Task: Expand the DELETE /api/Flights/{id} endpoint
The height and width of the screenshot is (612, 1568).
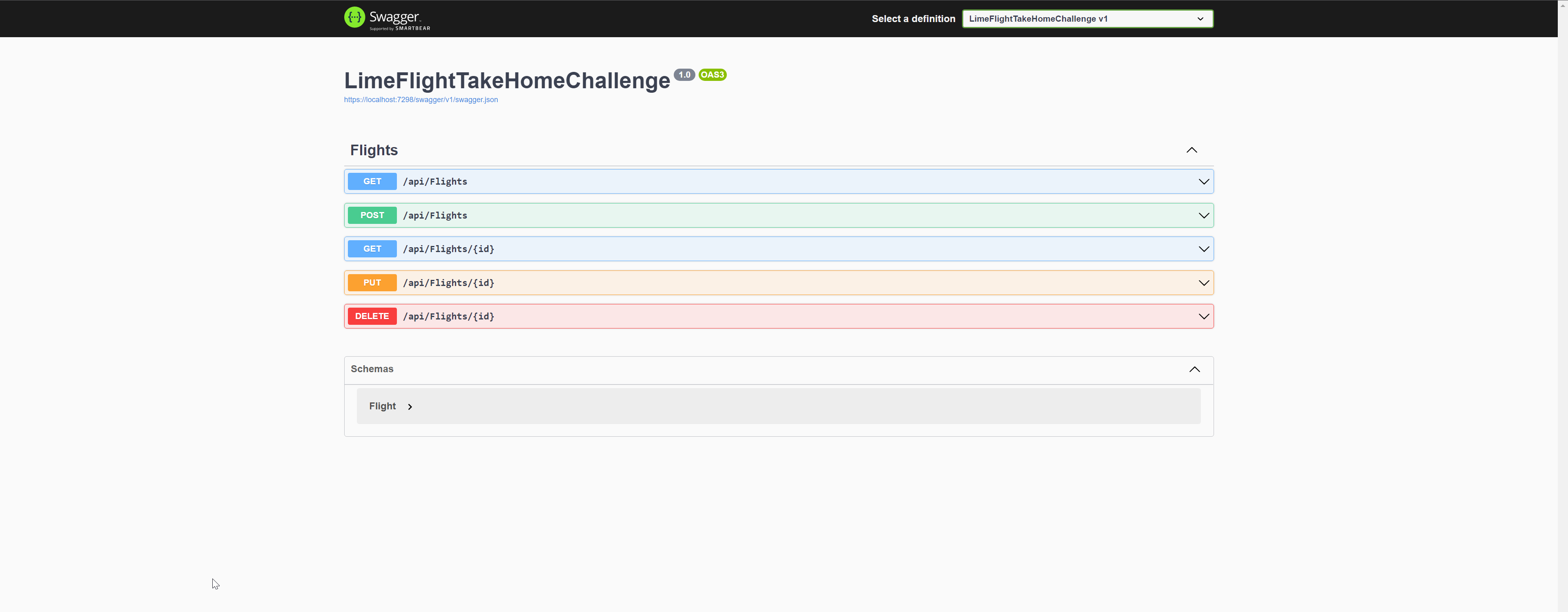Action: click(x=1203, y=316)
